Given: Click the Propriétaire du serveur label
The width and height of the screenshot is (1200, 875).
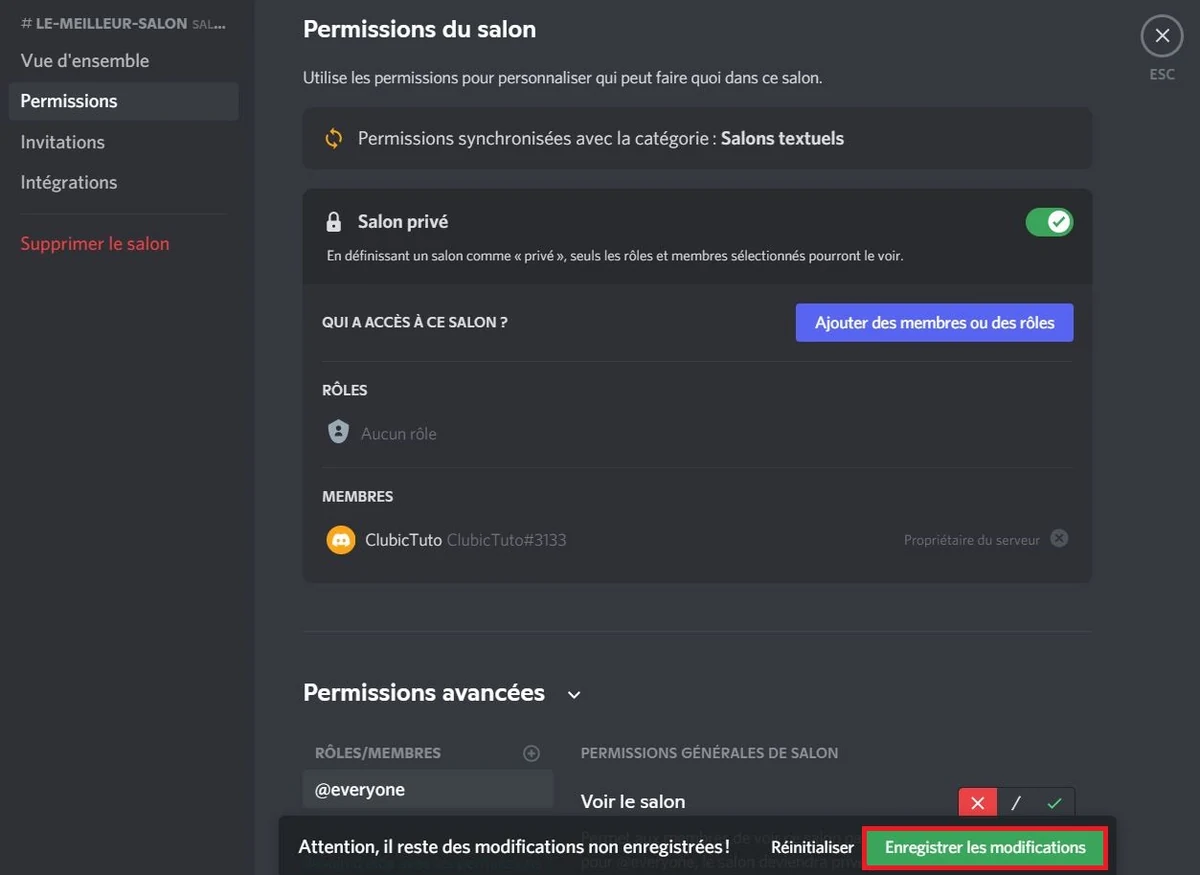Looking at the screenshot, I should [972, 540].
